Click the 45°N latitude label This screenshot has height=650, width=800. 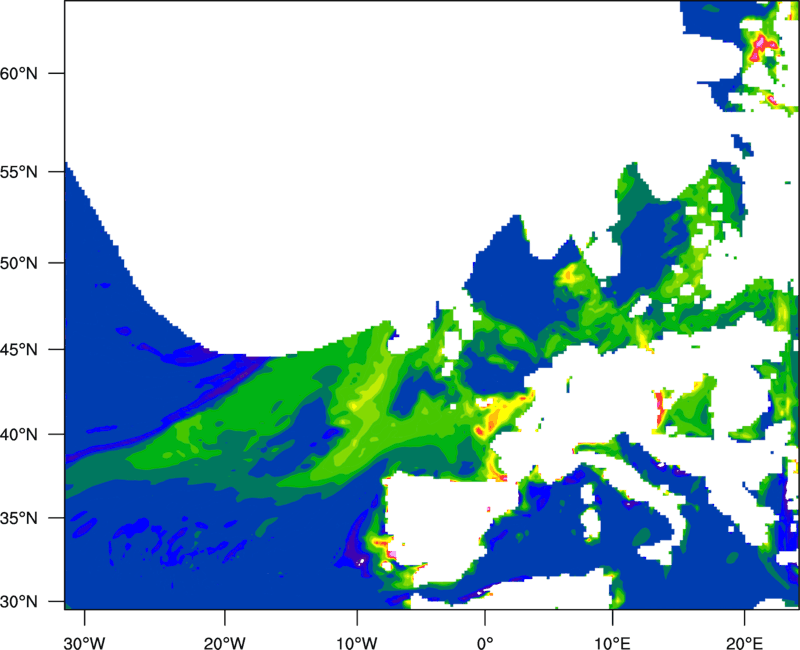19,350
